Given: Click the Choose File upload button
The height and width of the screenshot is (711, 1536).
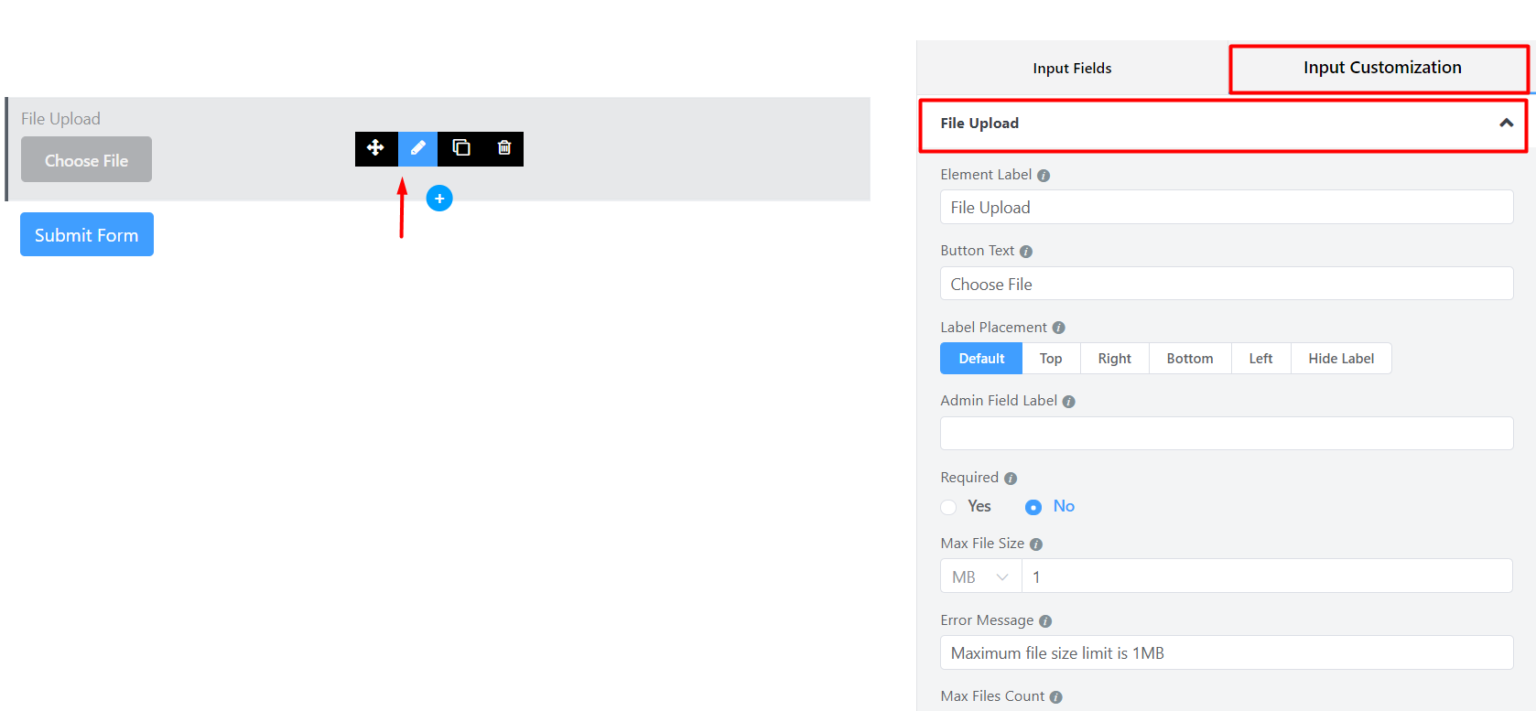Looking at the screenshot, I should point(86,159).
